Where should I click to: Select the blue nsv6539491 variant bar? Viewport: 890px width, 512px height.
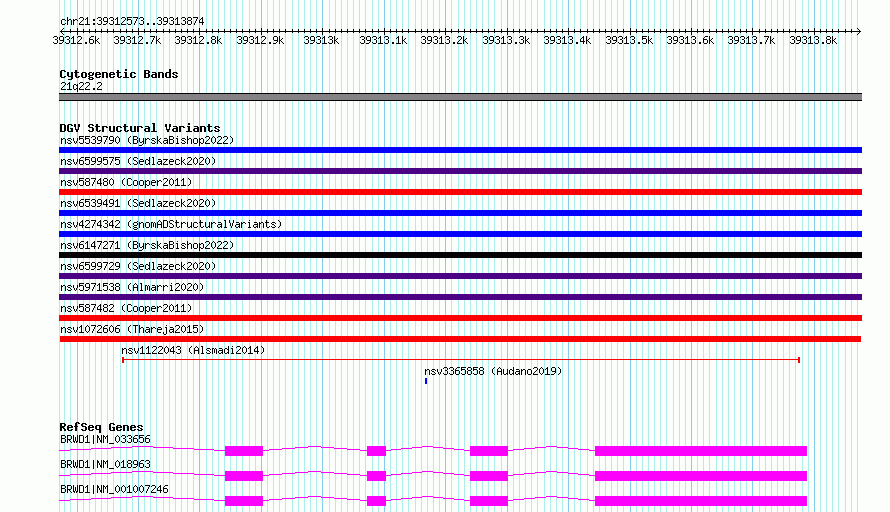(x=460, y=213)
